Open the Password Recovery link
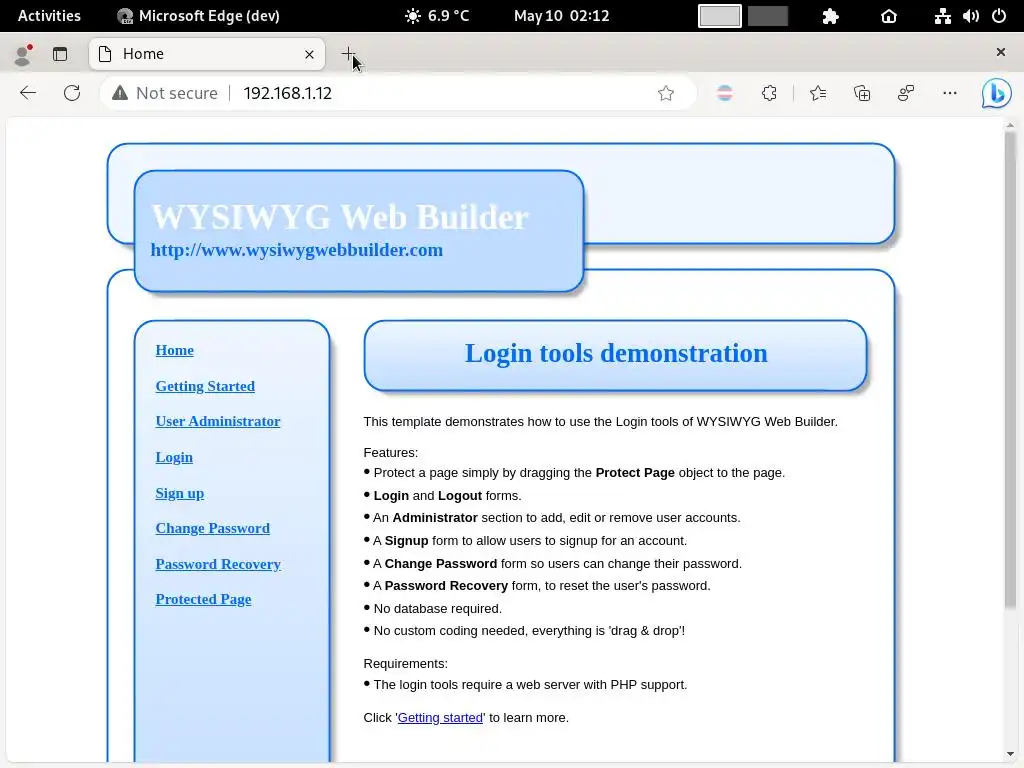This screenshot has width=1024, height=768. pyautogui.click(x=218, y=564)
